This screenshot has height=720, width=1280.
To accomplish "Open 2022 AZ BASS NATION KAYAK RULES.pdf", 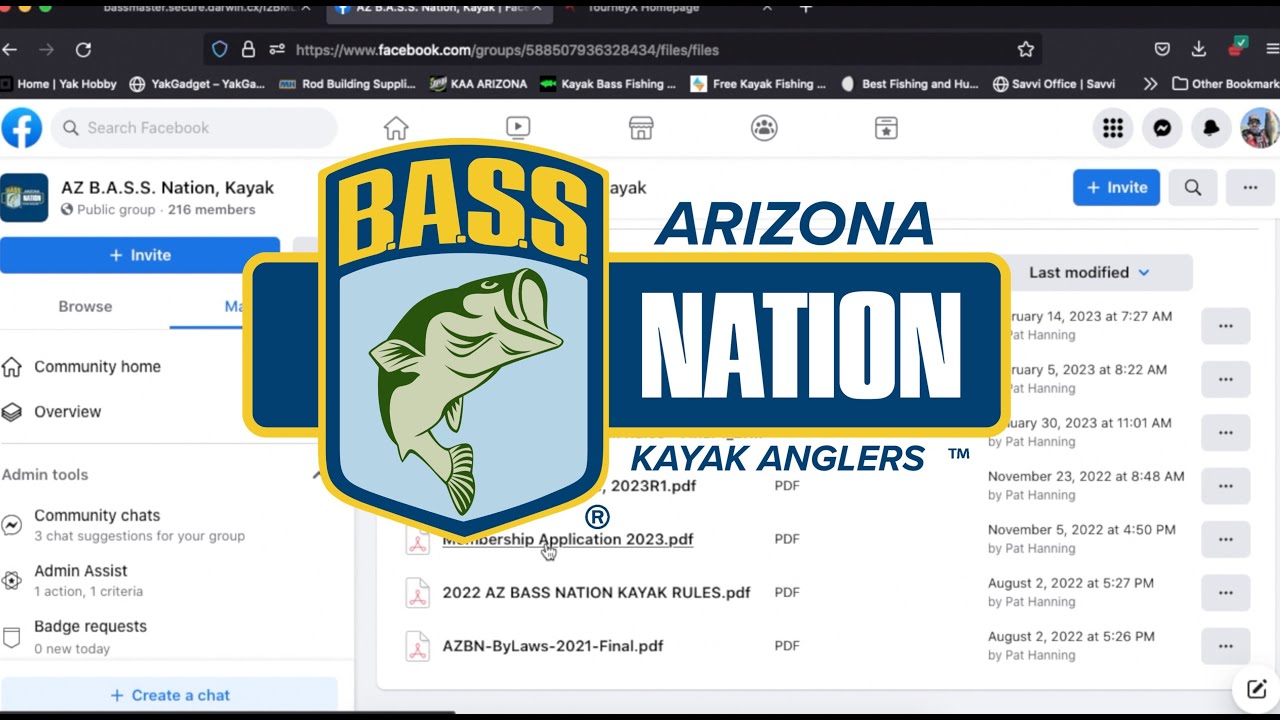I will point(596,592).
